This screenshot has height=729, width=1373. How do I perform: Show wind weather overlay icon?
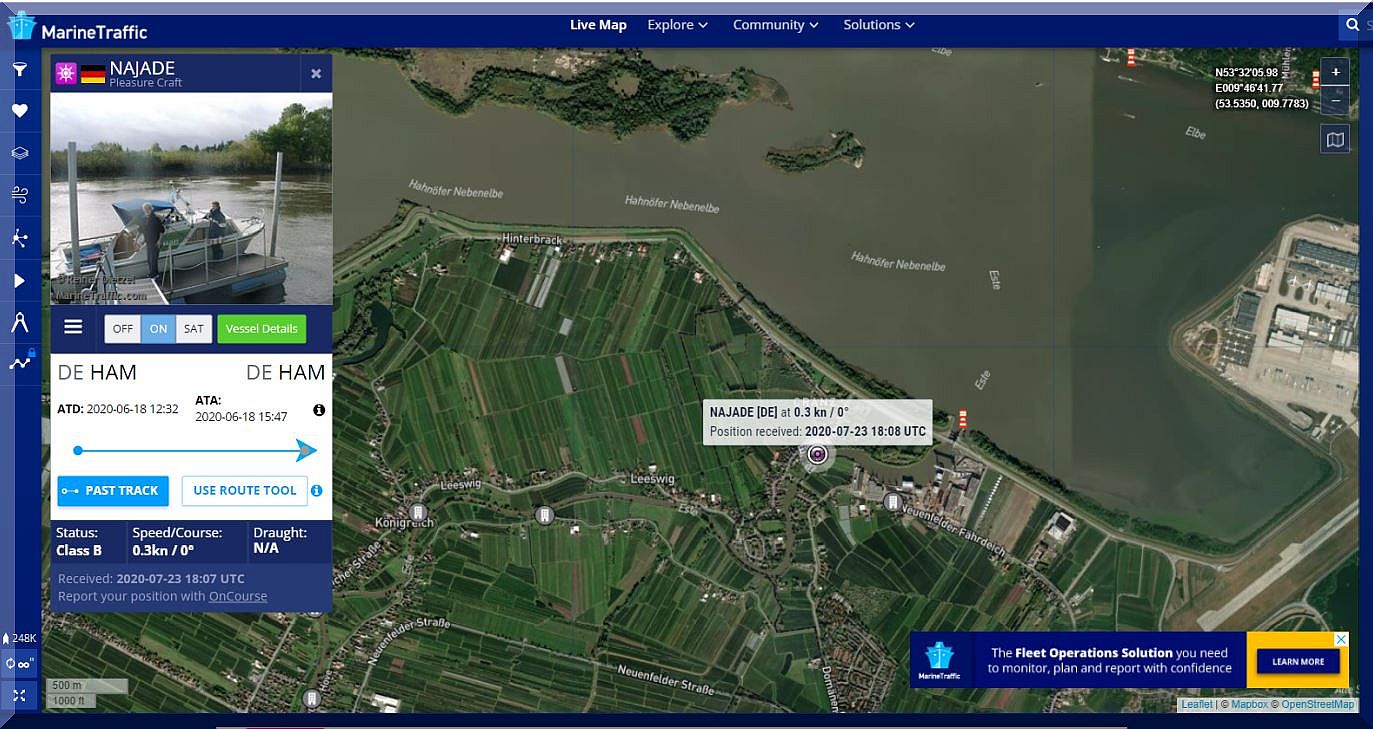point(19,195)
